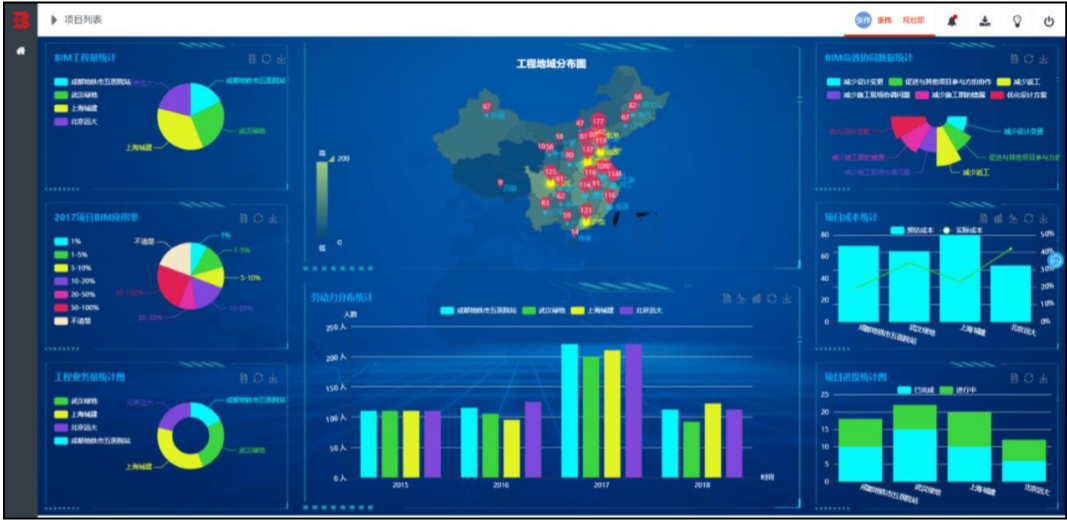Toggle 实际成本 legend in cost chart
Viewport: 1067px width, 520px height.
[x=960, y=230]
